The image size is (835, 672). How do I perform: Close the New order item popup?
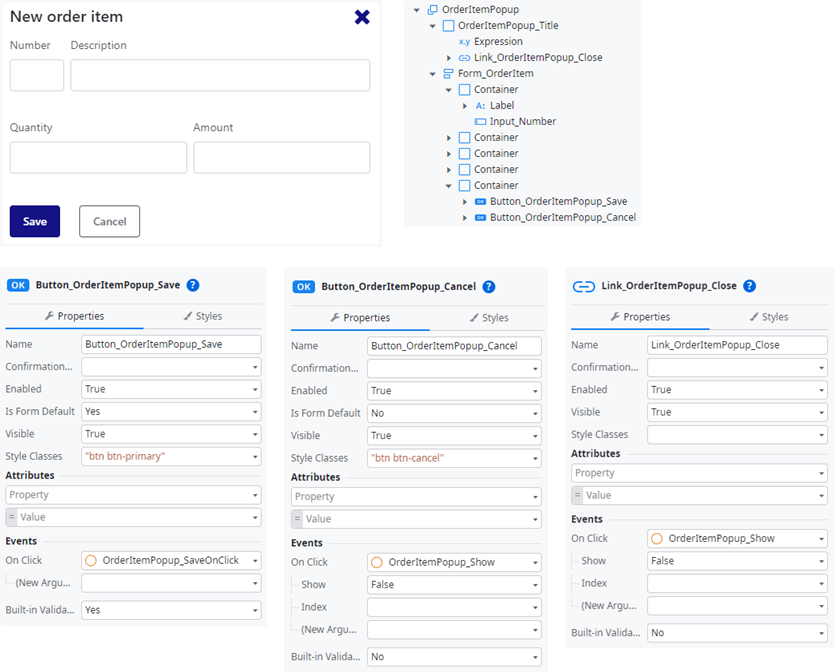362,17
